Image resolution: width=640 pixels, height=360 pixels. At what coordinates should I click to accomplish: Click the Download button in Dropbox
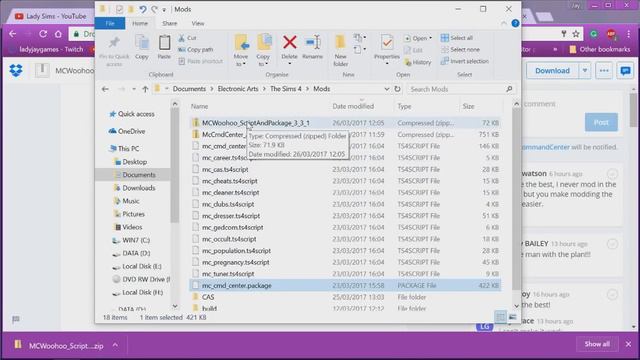tap(552, 71)
